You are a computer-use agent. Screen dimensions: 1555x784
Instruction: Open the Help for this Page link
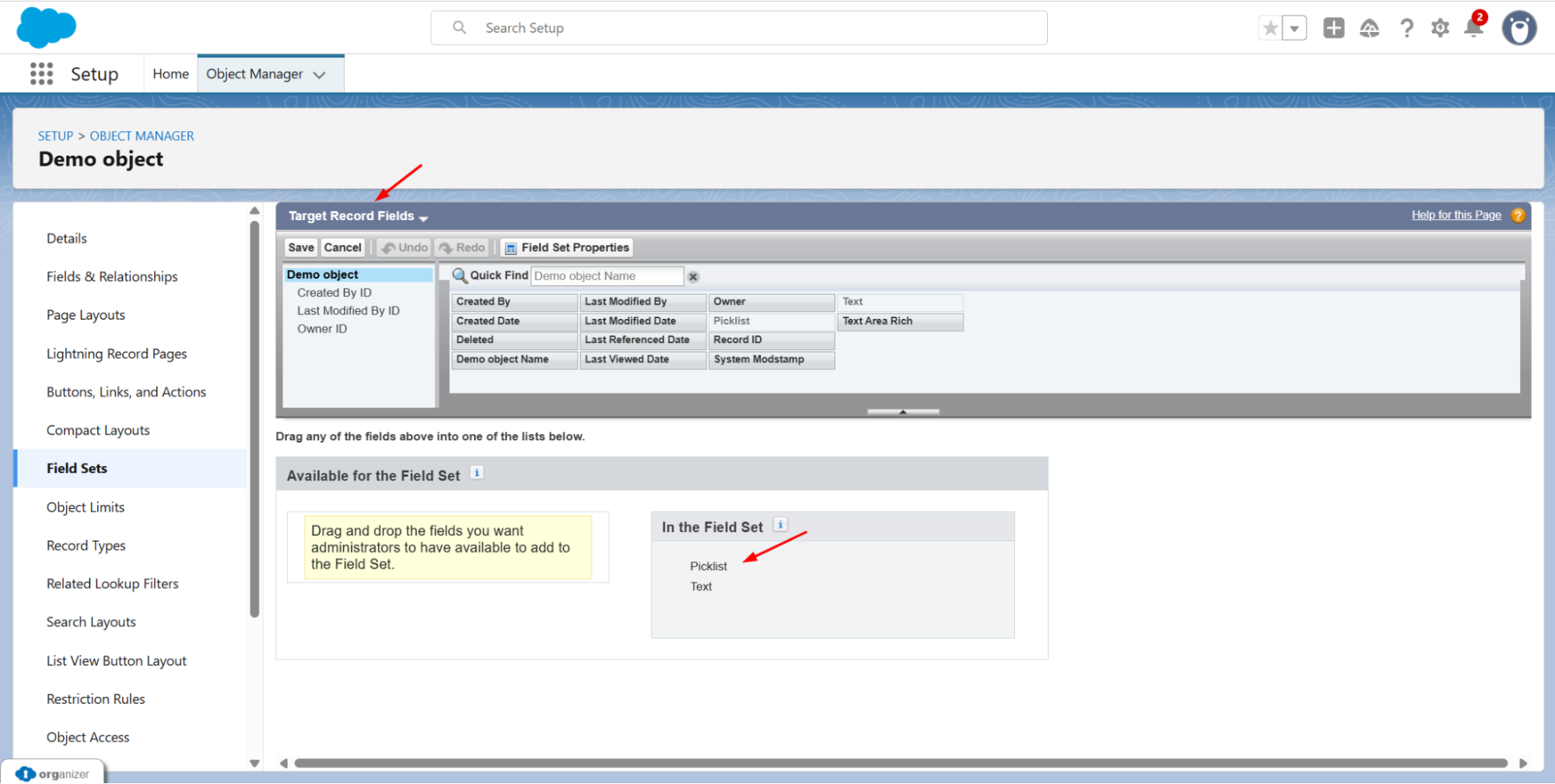click(x=1456, y=215)
